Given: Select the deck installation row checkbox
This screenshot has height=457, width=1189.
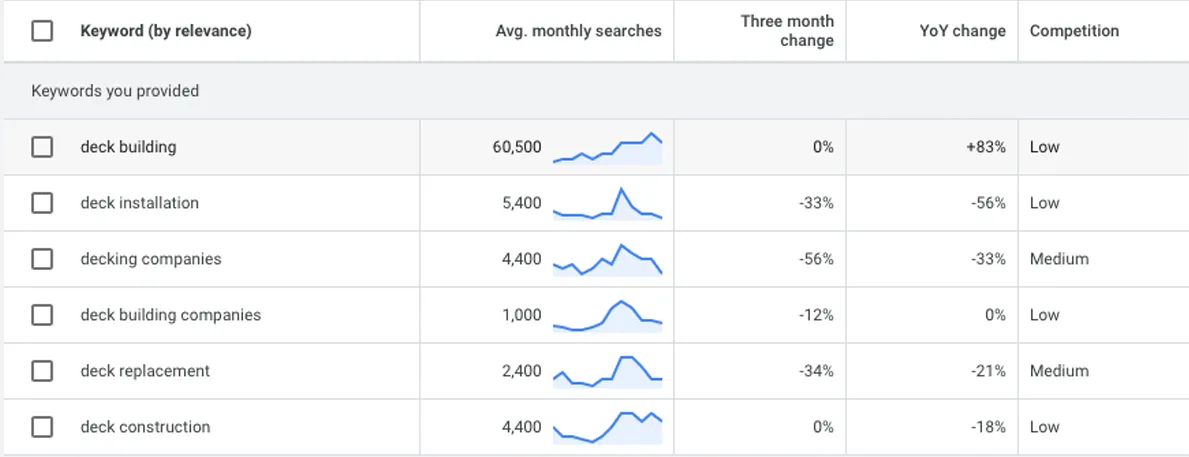Looking at the screenshot, I should (x=42, y=203).
